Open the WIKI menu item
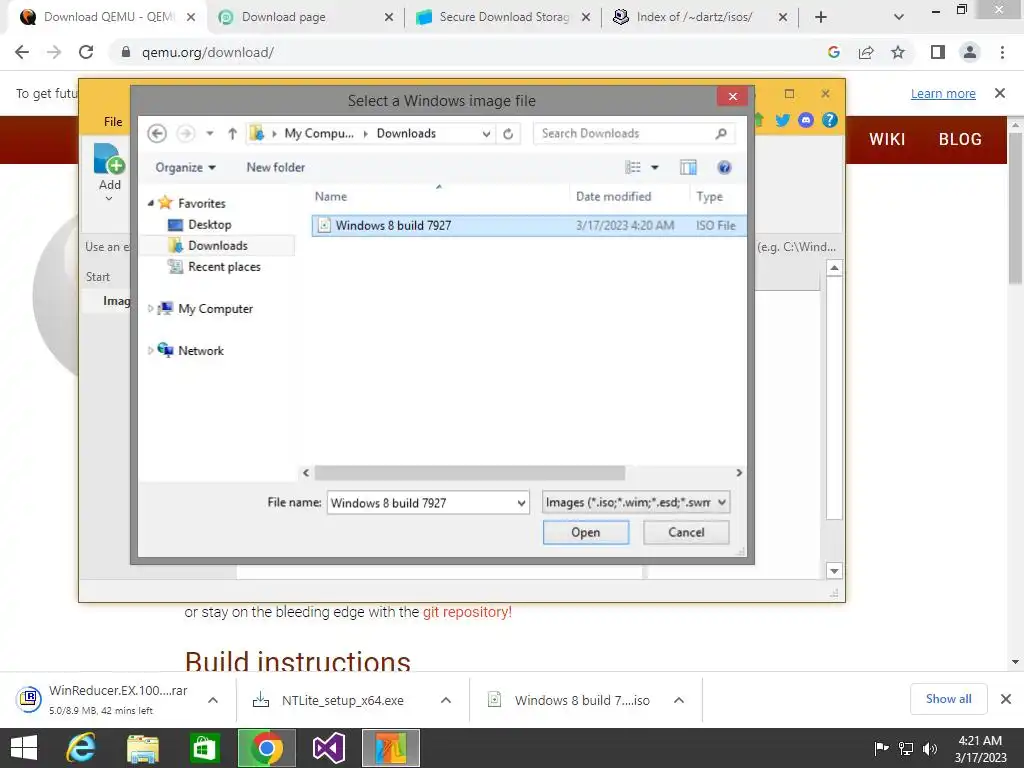The image size is (1024, 768). pos(887,139)
